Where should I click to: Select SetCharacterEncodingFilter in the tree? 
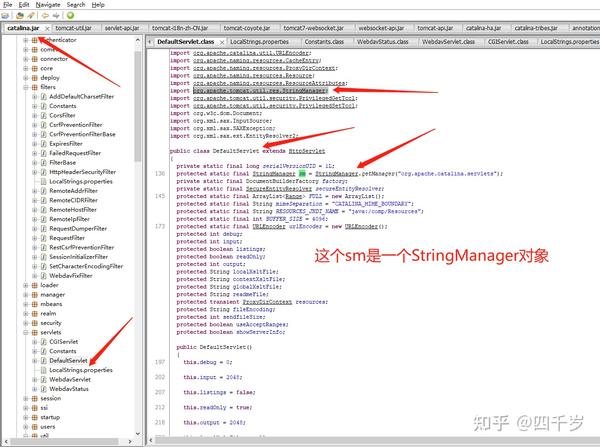click(x=86, y=266)
